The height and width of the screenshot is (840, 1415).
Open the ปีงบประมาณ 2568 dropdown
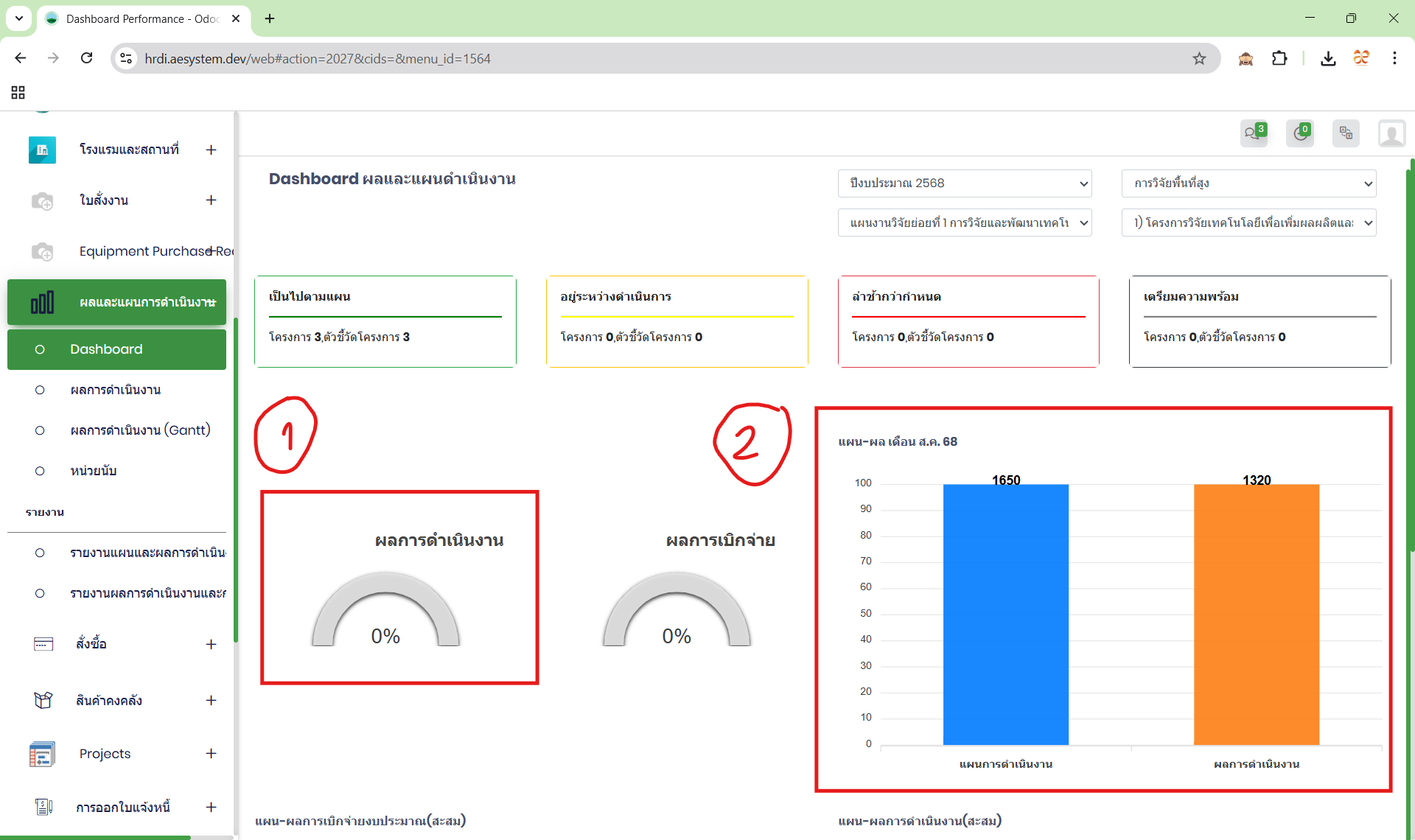[x=964, y=183]
